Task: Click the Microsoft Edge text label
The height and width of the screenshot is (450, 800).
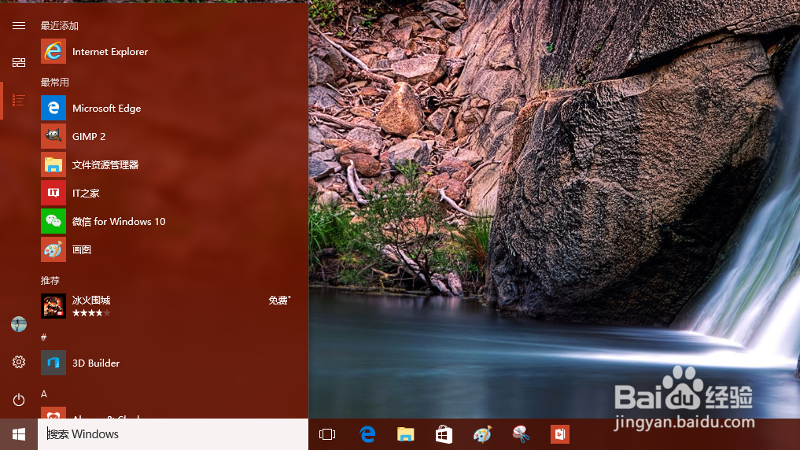Action: [x=107, y=108]
